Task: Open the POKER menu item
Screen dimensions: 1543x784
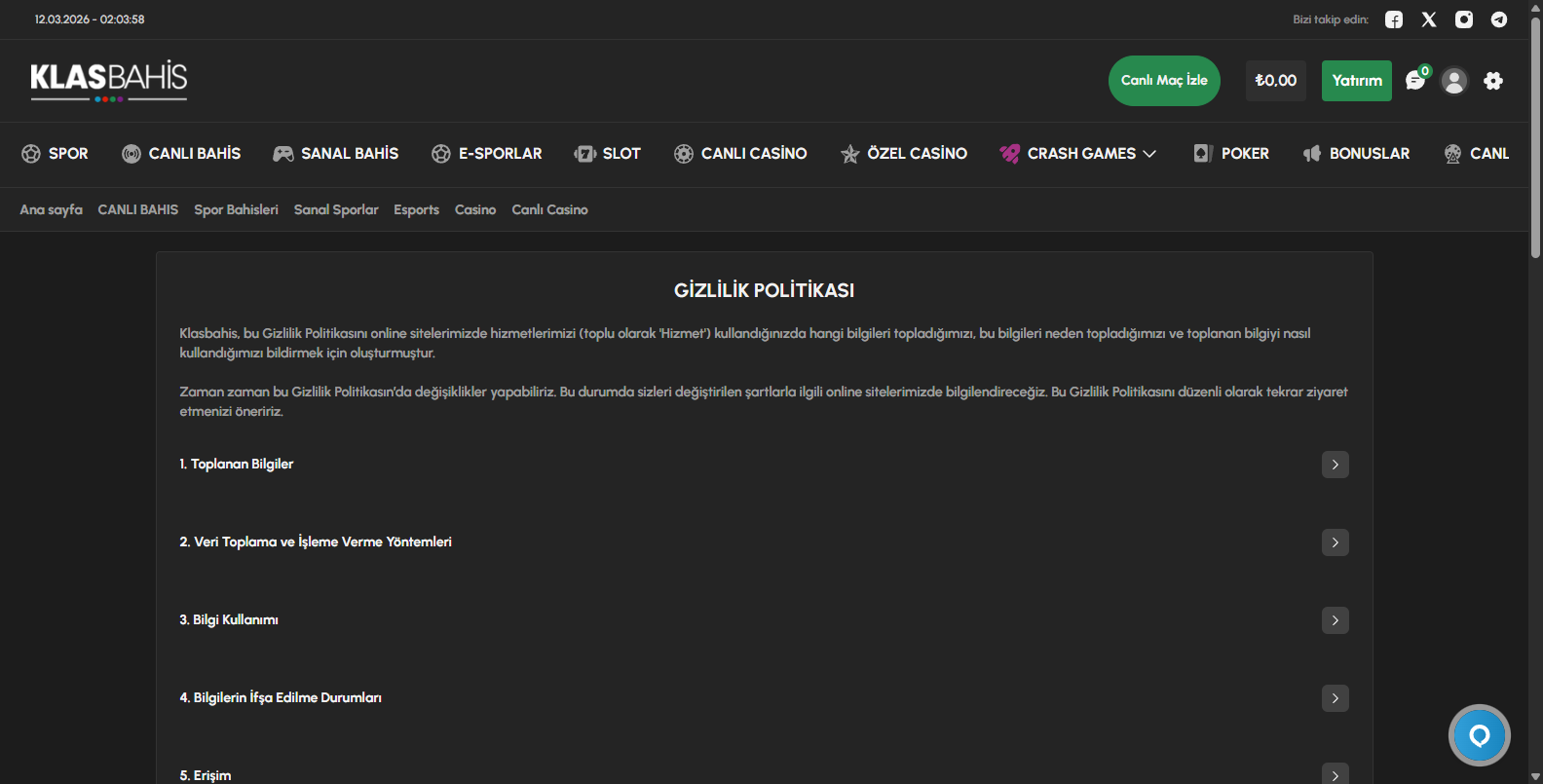Action: coord(1231,154)
